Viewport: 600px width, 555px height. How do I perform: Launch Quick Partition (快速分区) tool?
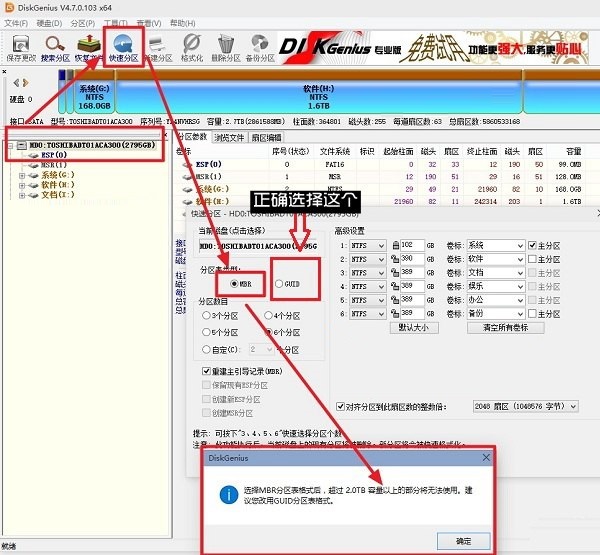(x=123, y=48)
